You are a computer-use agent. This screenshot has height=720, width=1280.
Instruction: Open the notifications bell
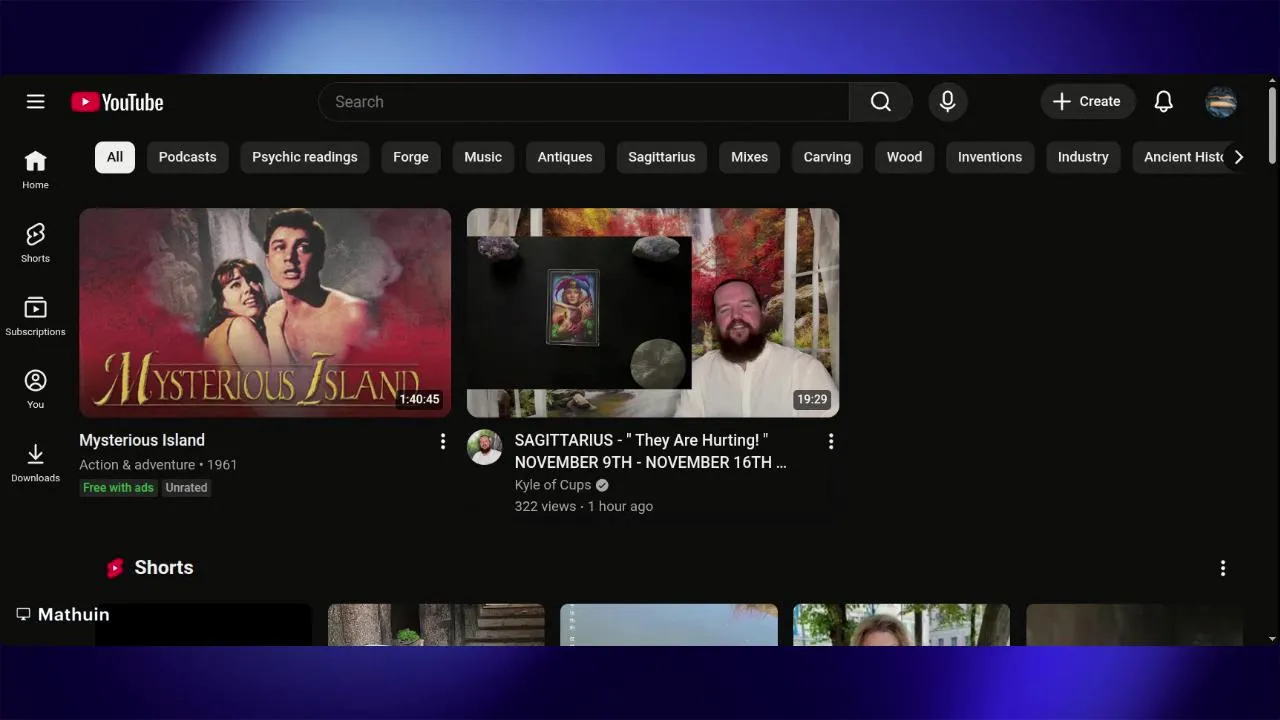[x=1163, y=102]
